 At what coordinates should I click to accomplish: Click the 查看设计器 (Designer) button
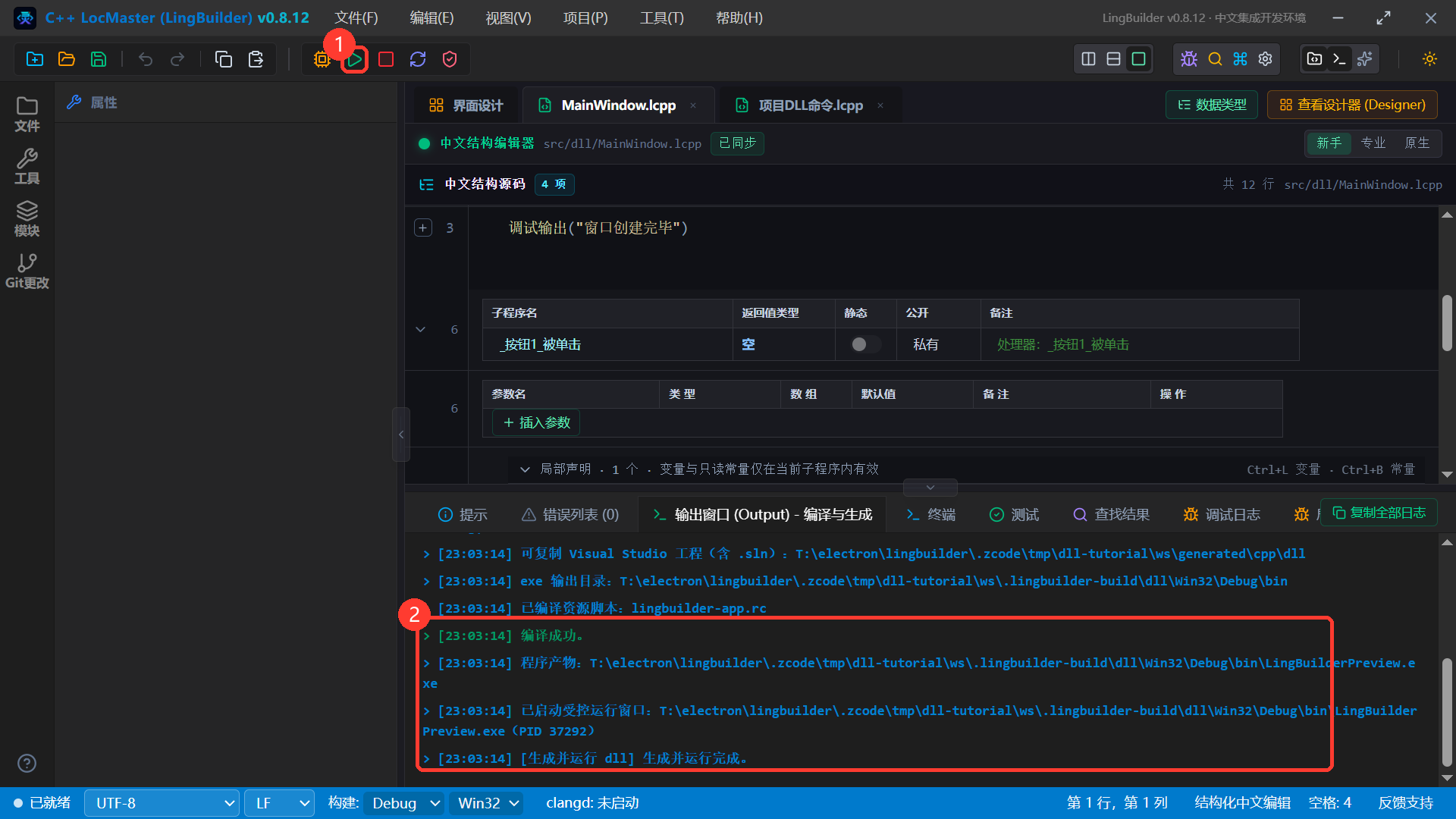[x=1352, y=105]
